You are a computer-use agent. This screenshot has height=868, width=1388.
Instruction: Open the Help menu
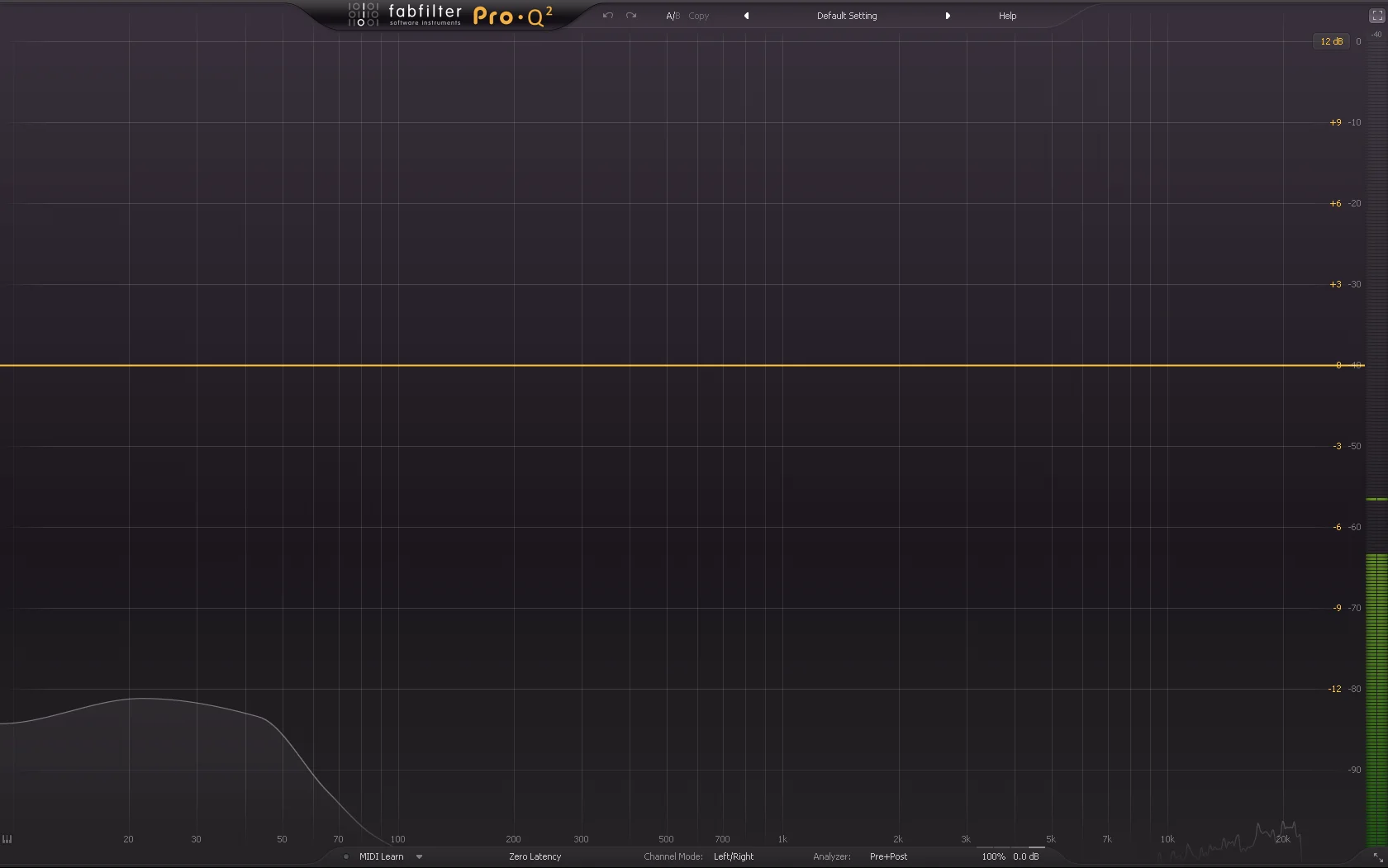(1007, 16)
